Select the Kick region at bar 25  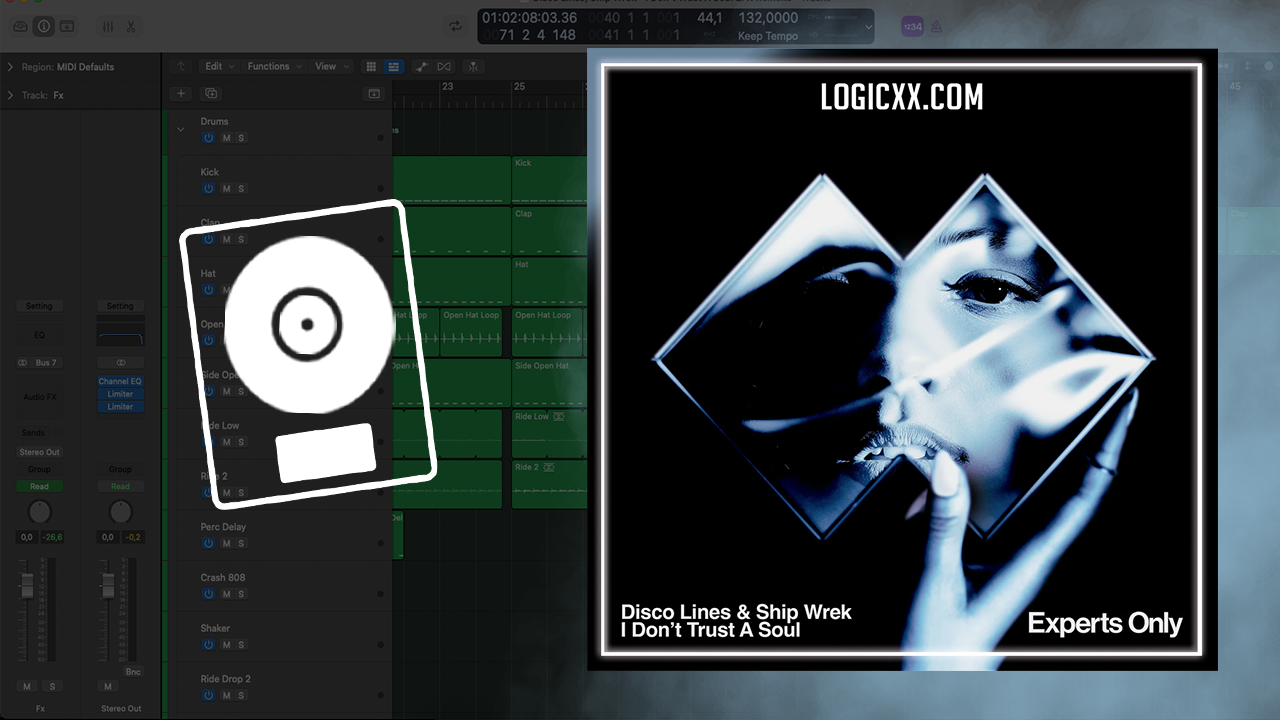(x=549, y=180)
